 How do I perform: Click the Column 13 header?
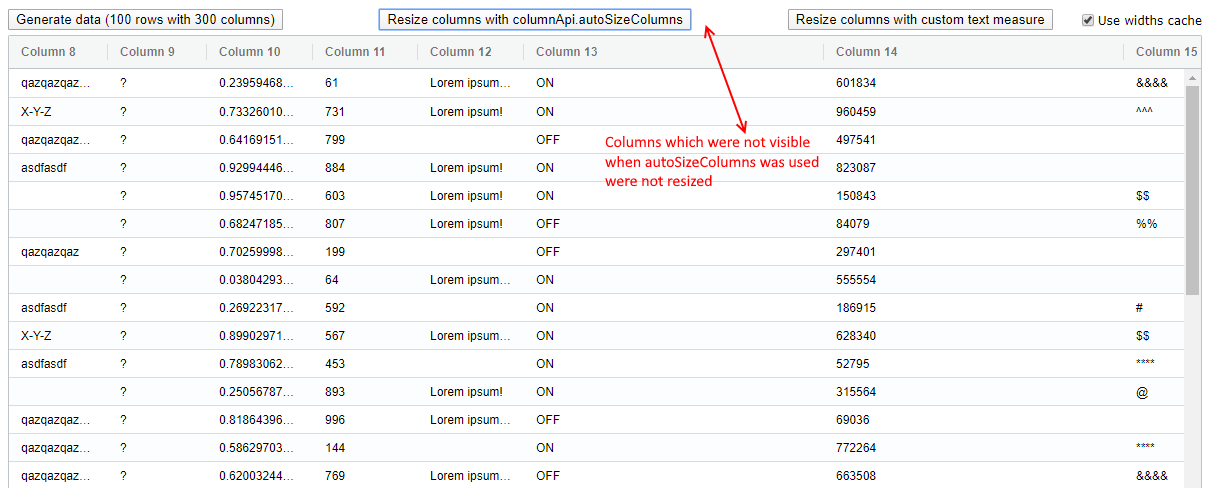567,52
